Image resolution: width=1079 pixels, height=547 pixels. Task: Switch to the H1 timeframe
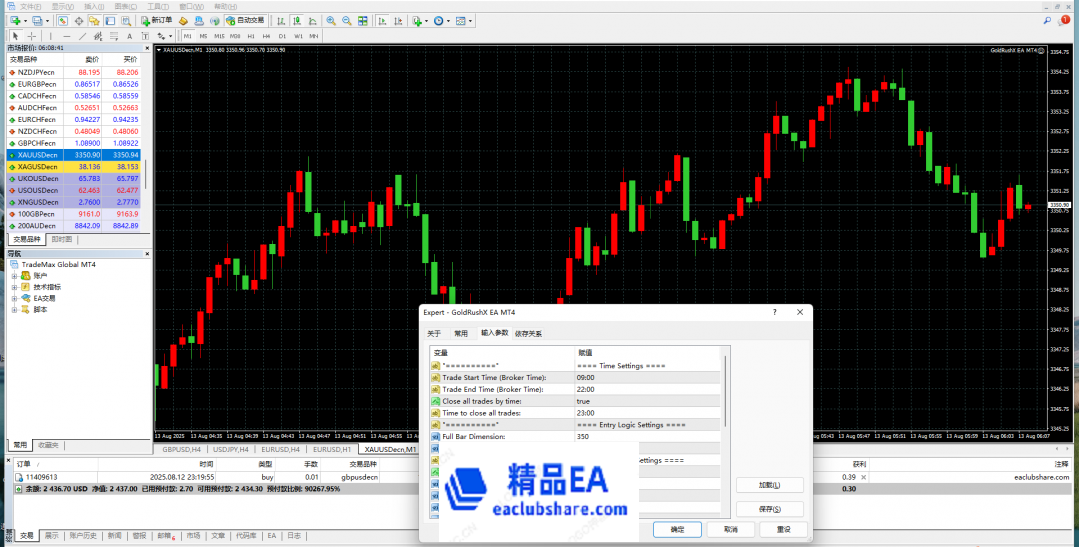(x=251, y=36)
